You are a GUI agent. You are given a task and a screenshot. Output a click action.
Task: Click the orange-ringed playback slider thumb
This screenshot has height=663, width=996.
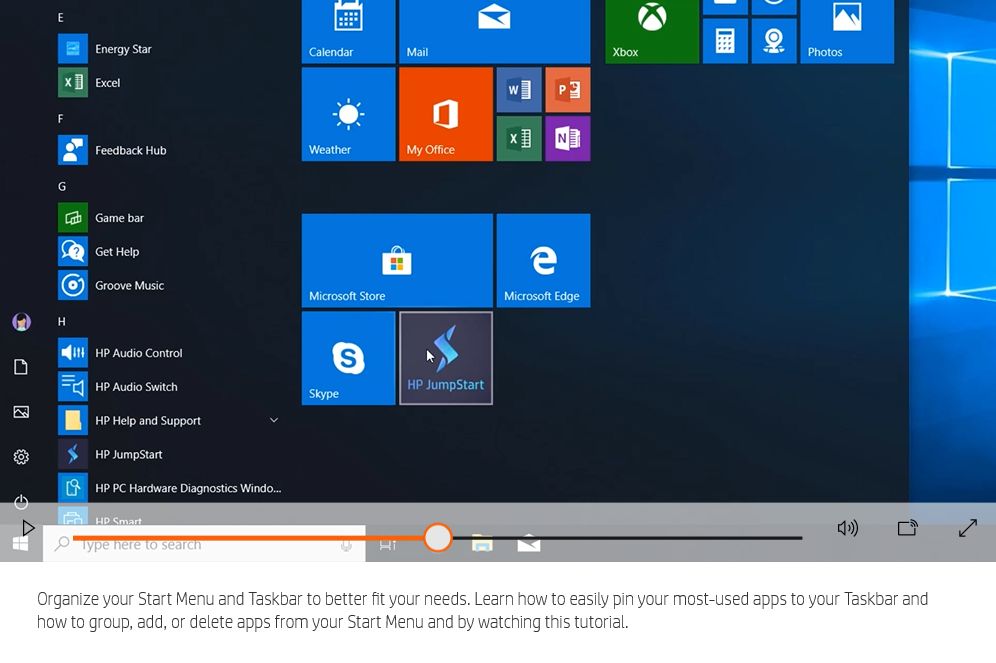(x=438, y=537)
